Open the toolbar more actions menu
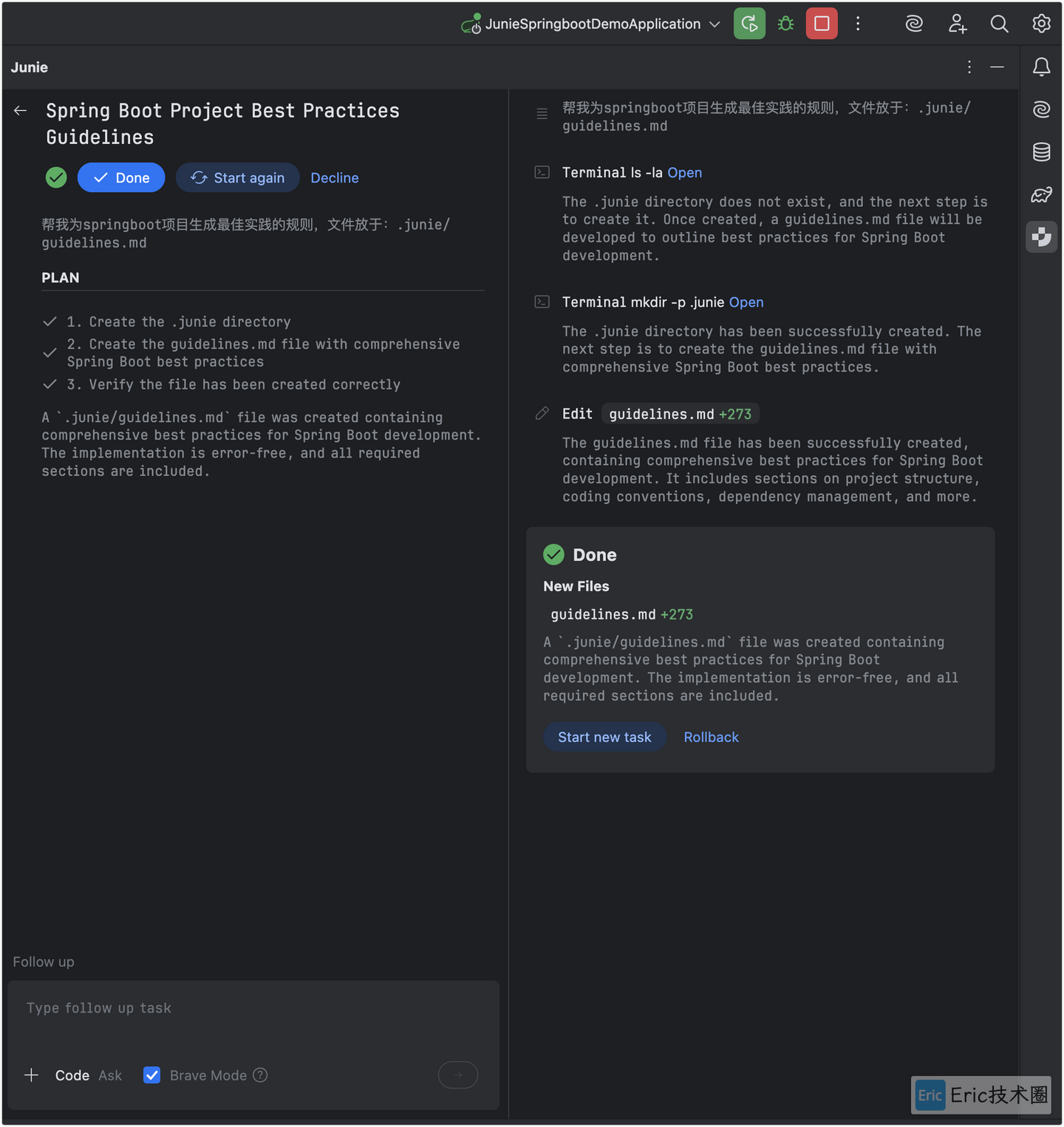The height and width of the screenshot is (1127, 1064). (x=858, y=23)
